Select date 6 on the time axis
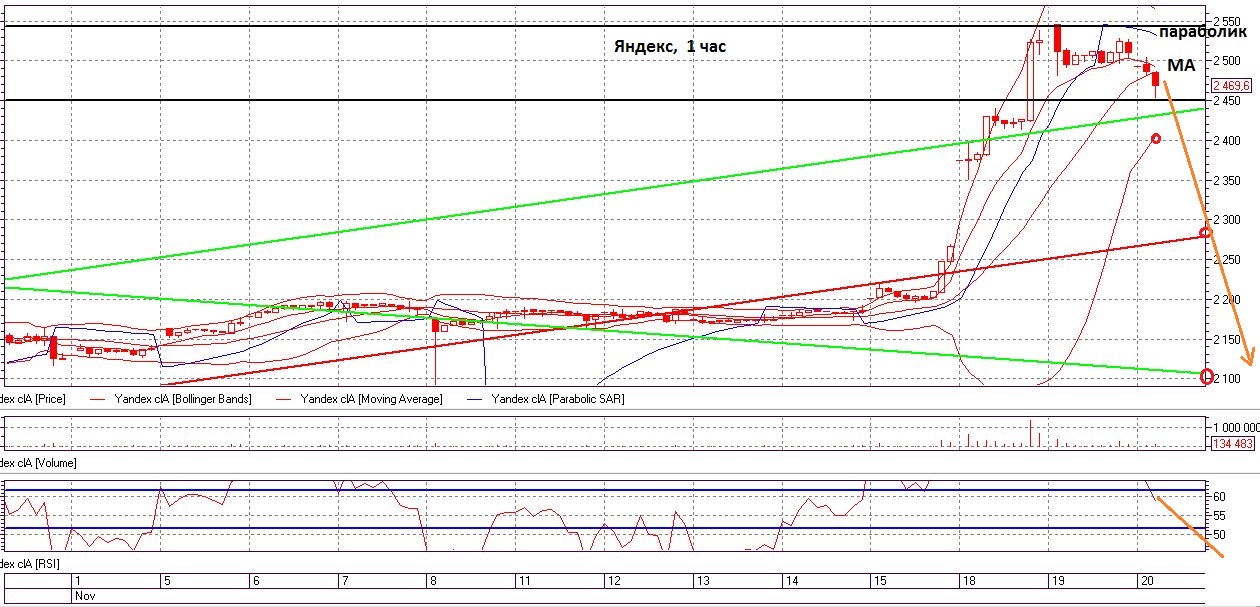Image resolution: width=1260 pixels, height=607 pixels. coord(256,580)
